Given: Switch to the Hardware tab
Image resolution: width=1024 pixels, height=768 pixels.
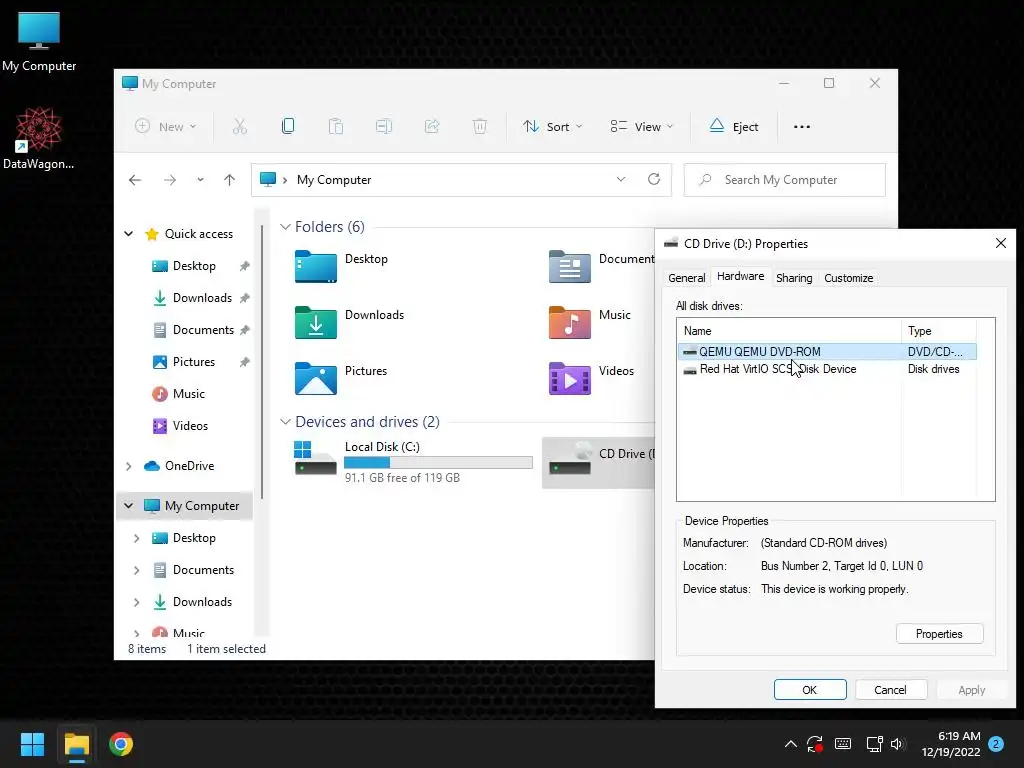Looking at the screenshot, I should pyautogui.click(x=741, y=276).
